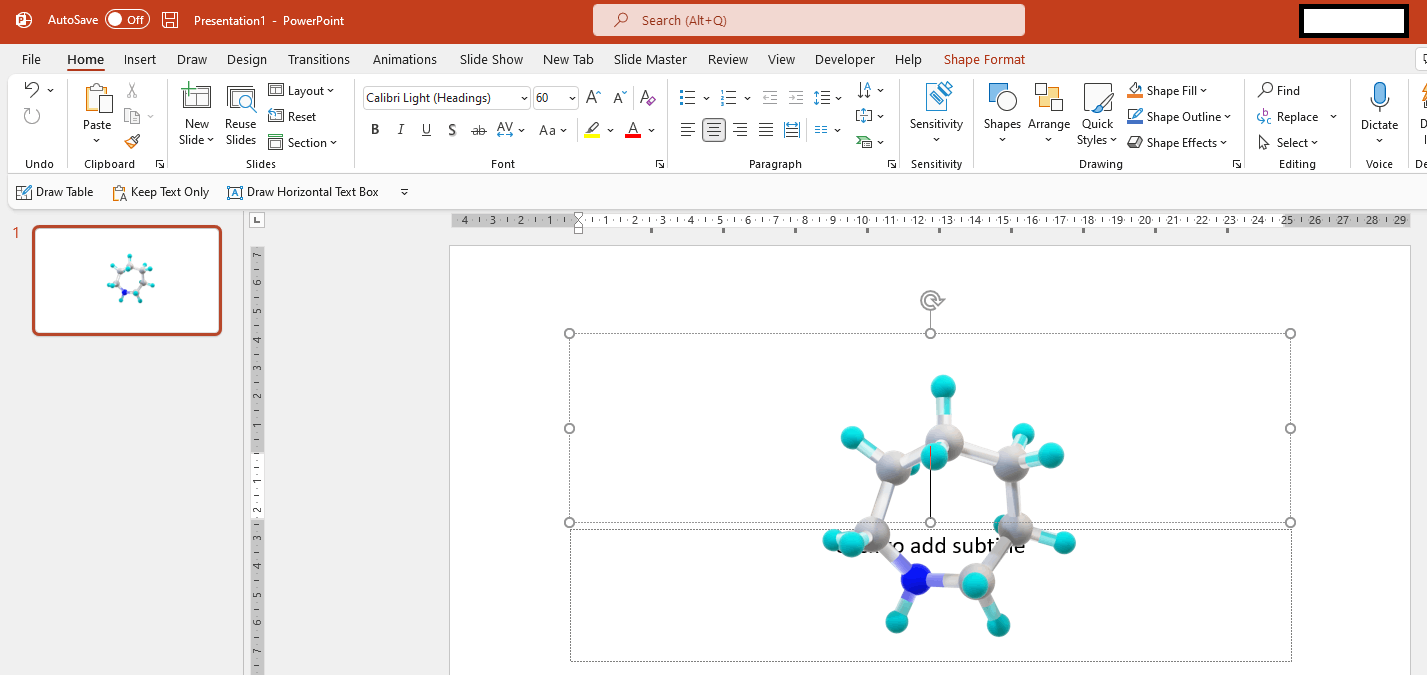
Task: Open the Shape Effects dropdown
Action: point(1223,143)
